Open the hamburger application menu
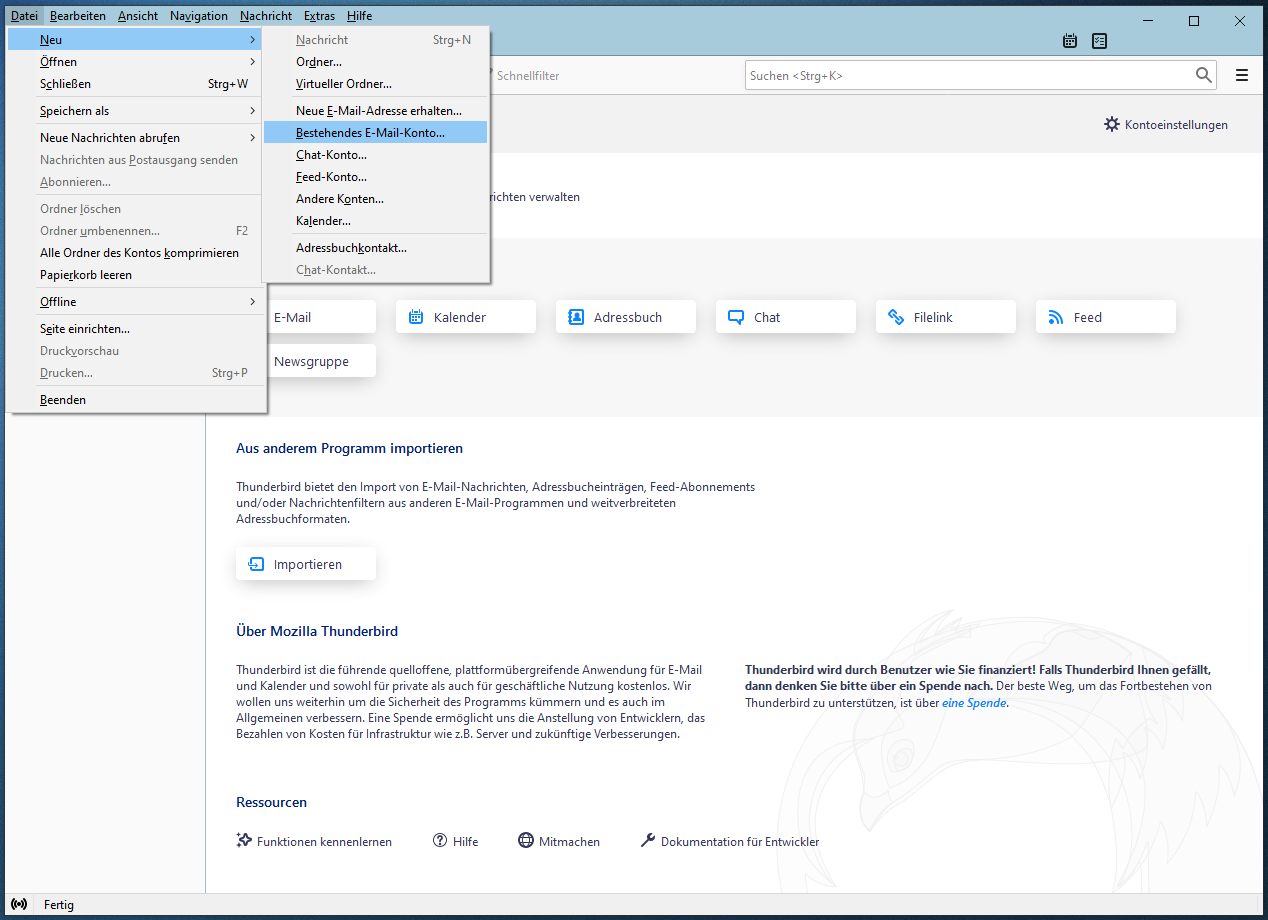 (x=1242, y=75)
